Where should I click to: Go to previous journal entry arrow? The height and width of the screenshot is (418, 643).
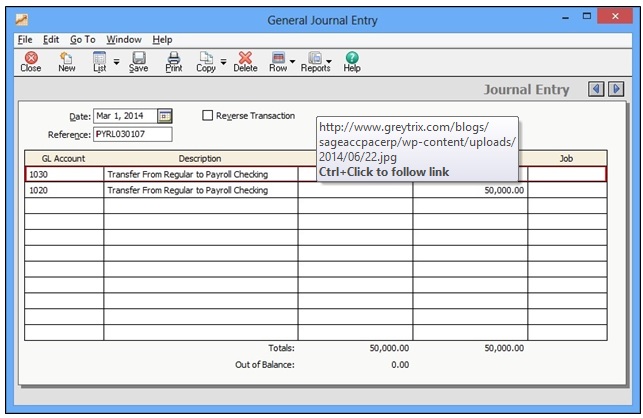click(x=596, y=89)
